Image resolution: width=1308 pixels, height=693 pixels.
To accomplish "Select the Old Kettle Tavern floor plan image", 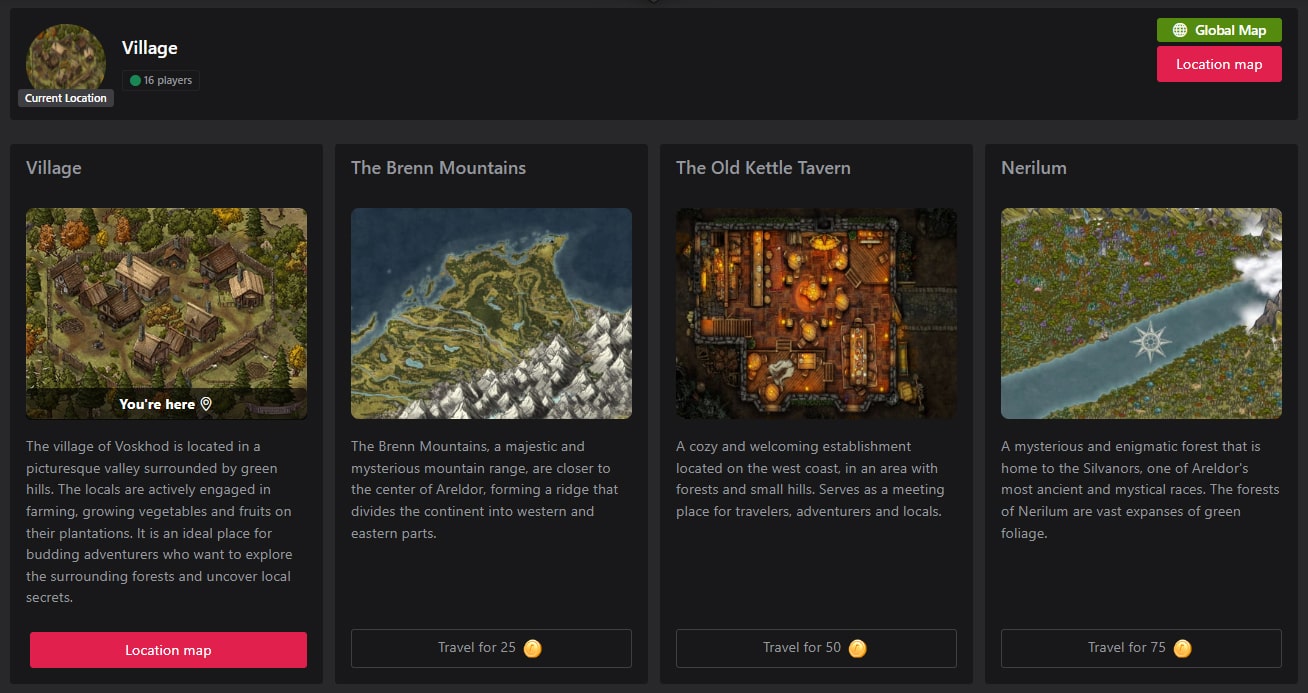I will point(816,313).
